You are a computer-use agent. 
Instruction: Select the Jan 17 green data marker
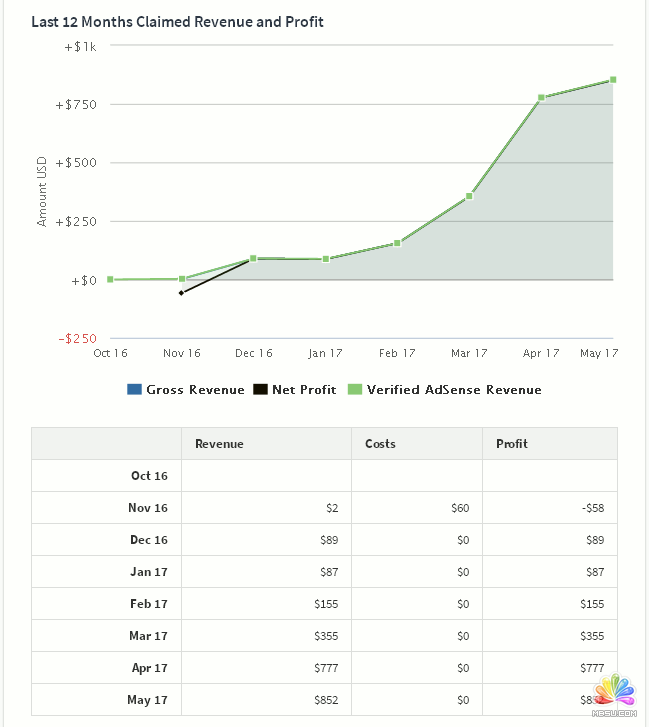point(325,259)
